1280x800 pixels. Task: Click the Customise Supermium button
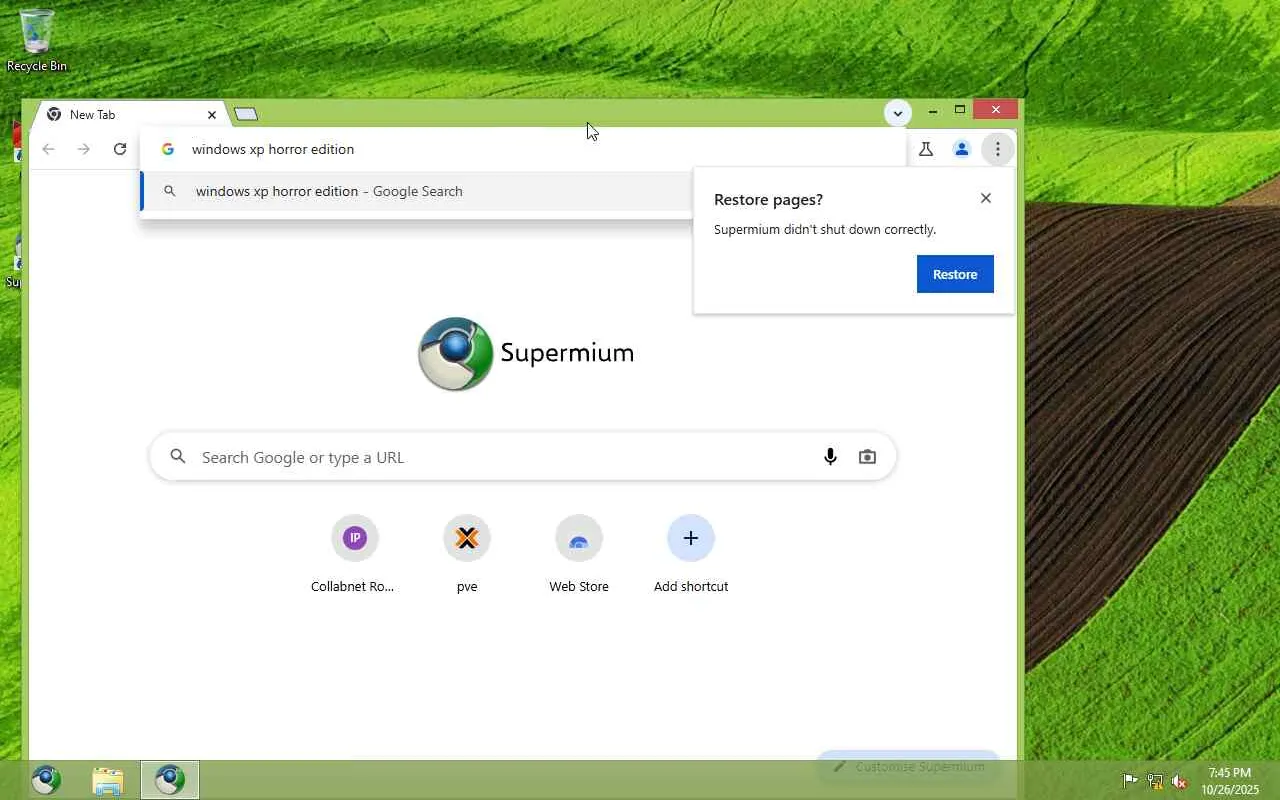tap(909, 767)
